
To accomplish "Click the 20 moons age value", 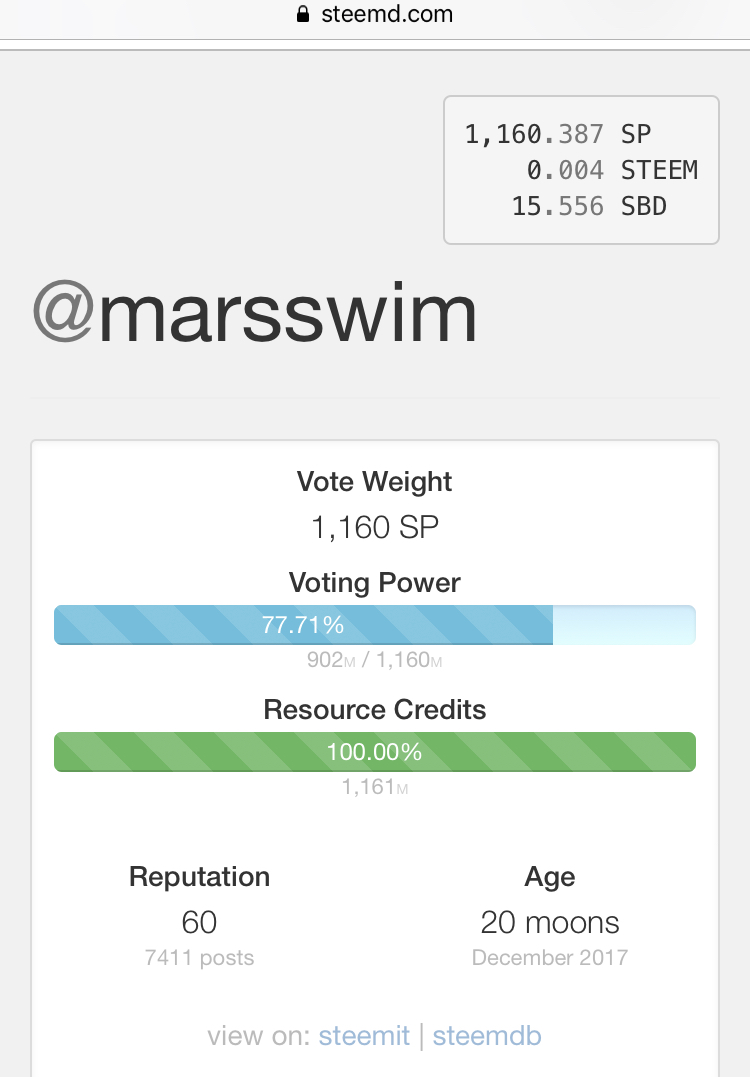I will [549, 921].
